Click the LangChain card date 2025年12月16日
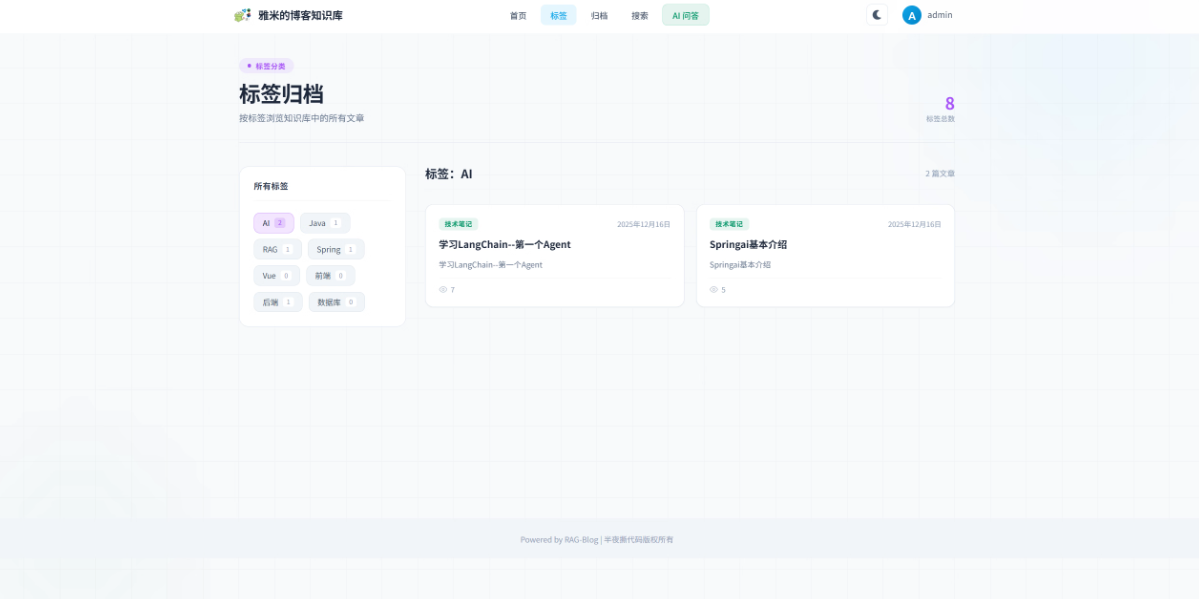1199x599 pixels. (644, 224)
